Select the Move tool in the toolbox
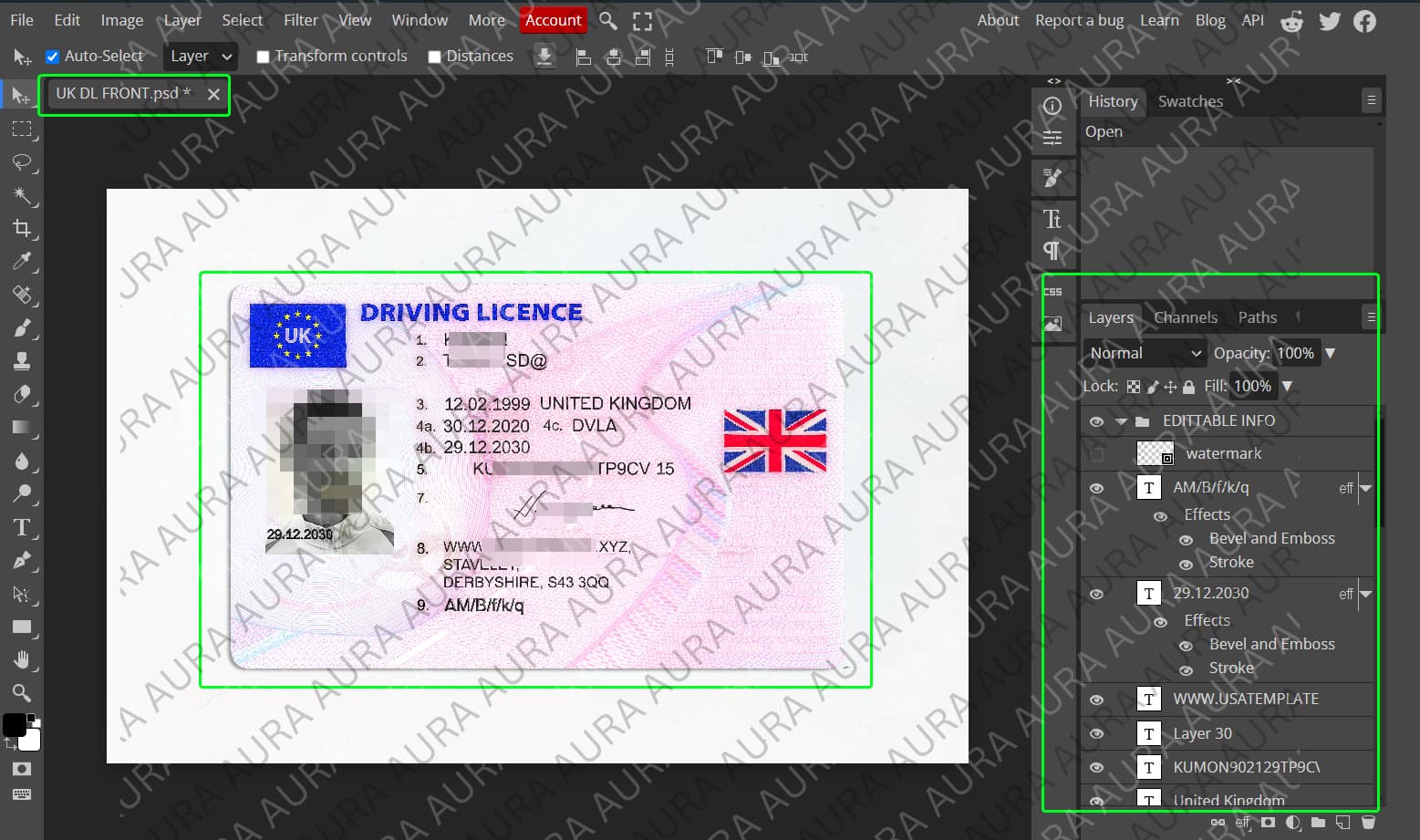This screenshot has height=840, width=1420. 21,96
